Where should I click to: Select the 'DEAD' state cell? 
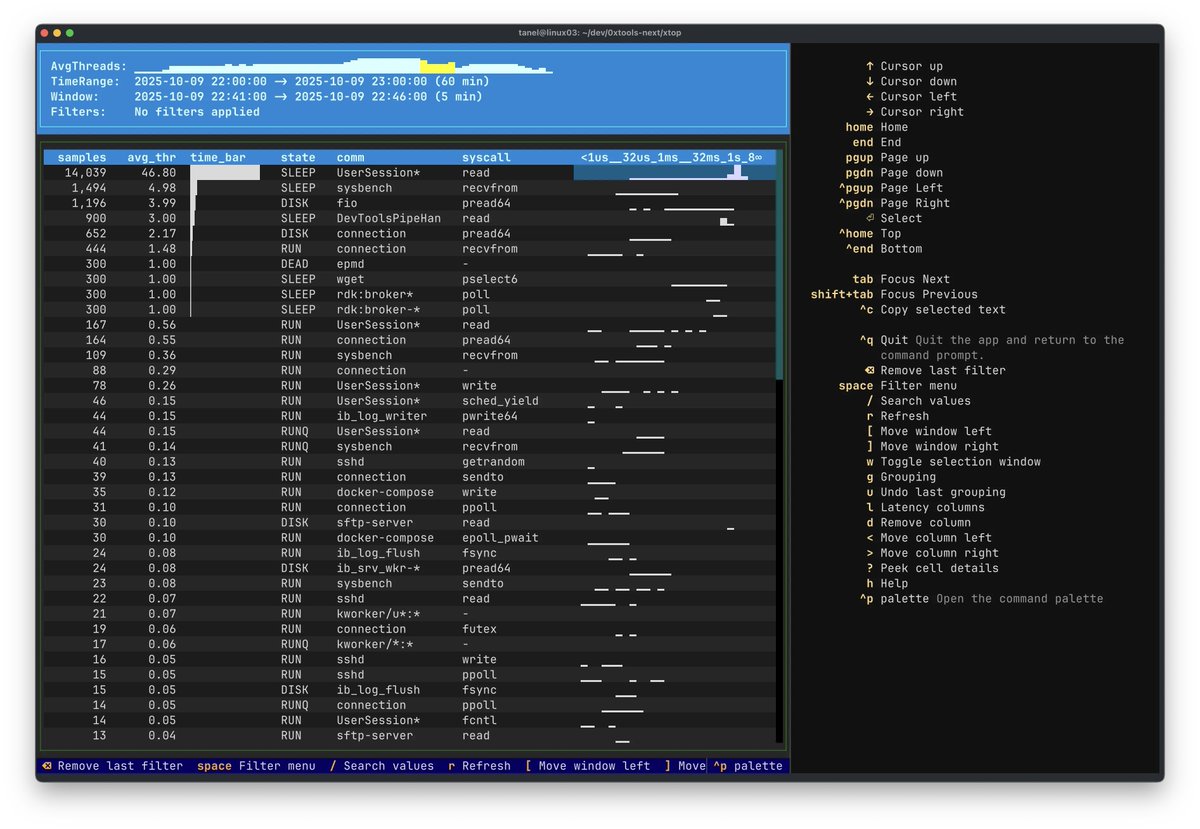[x=295, y=264]
